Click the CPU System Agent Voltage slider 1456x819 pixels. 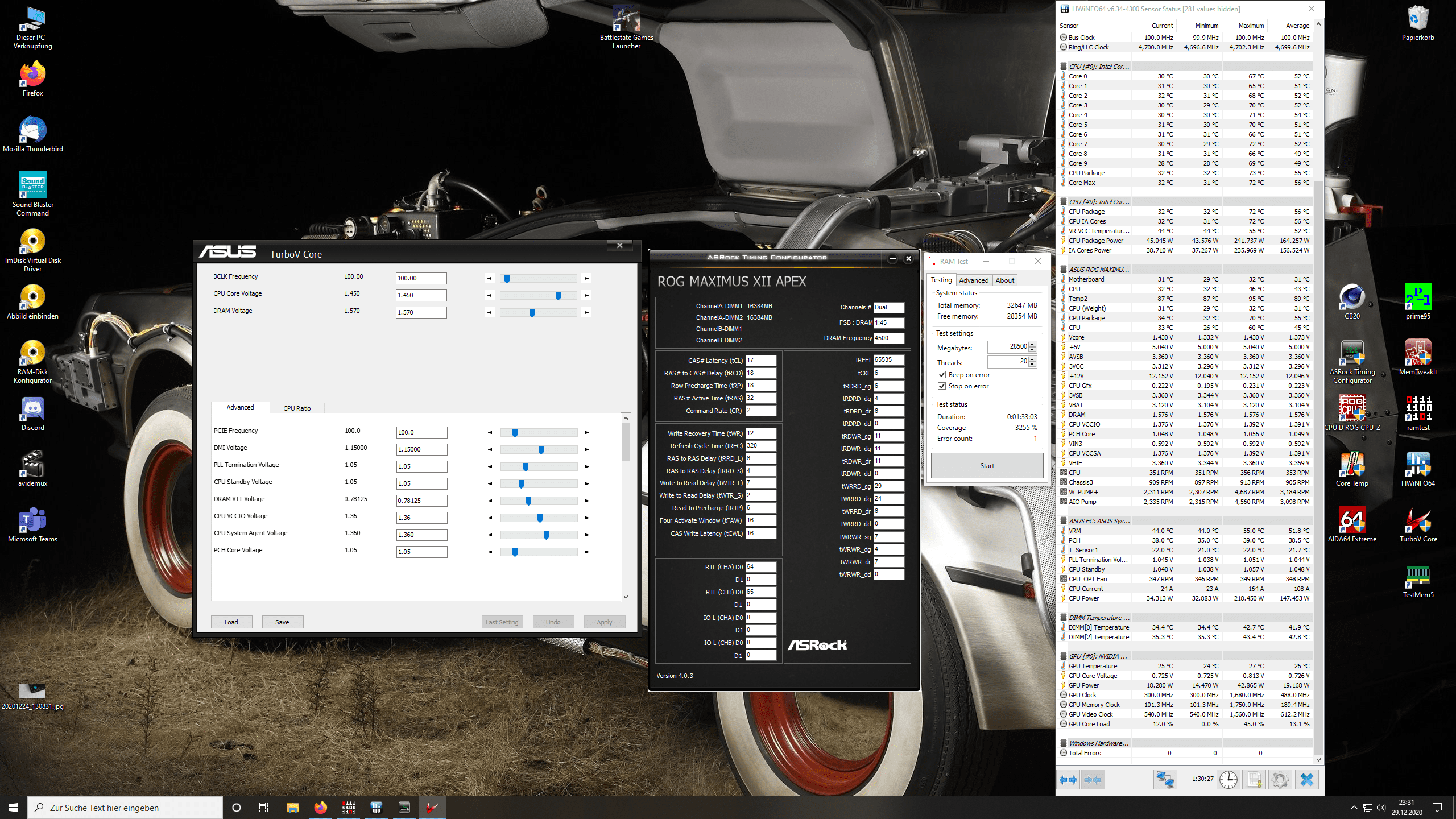[x=539, y=535]
